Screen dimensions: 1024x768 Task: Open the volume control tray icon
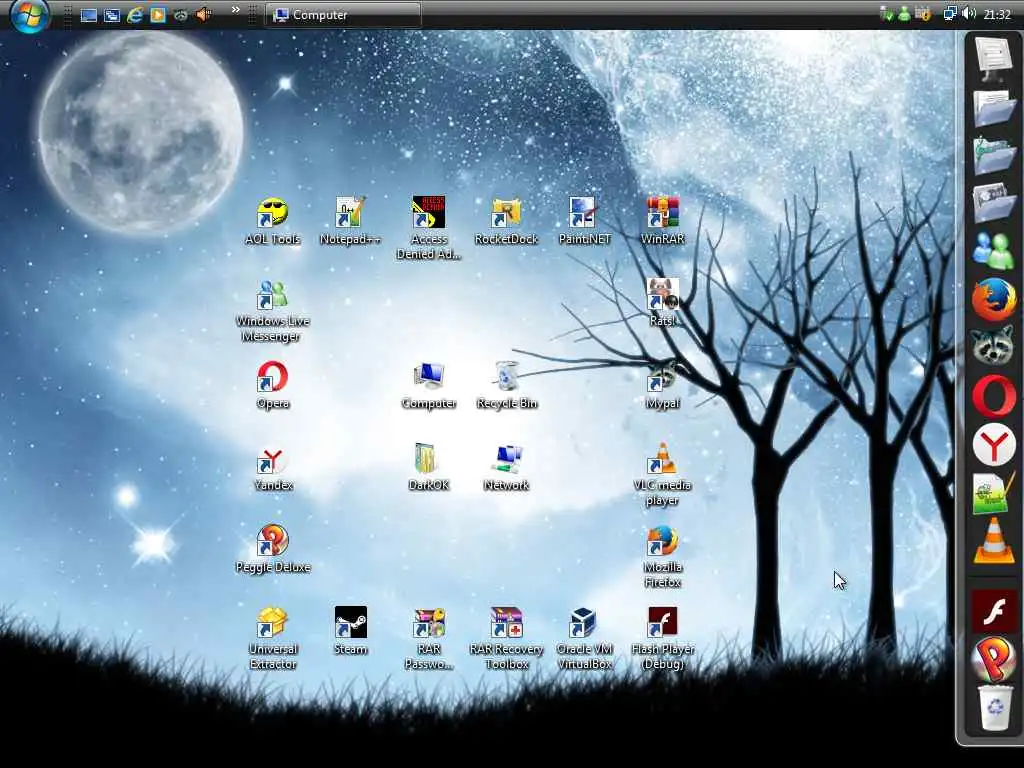click(969, 14)
